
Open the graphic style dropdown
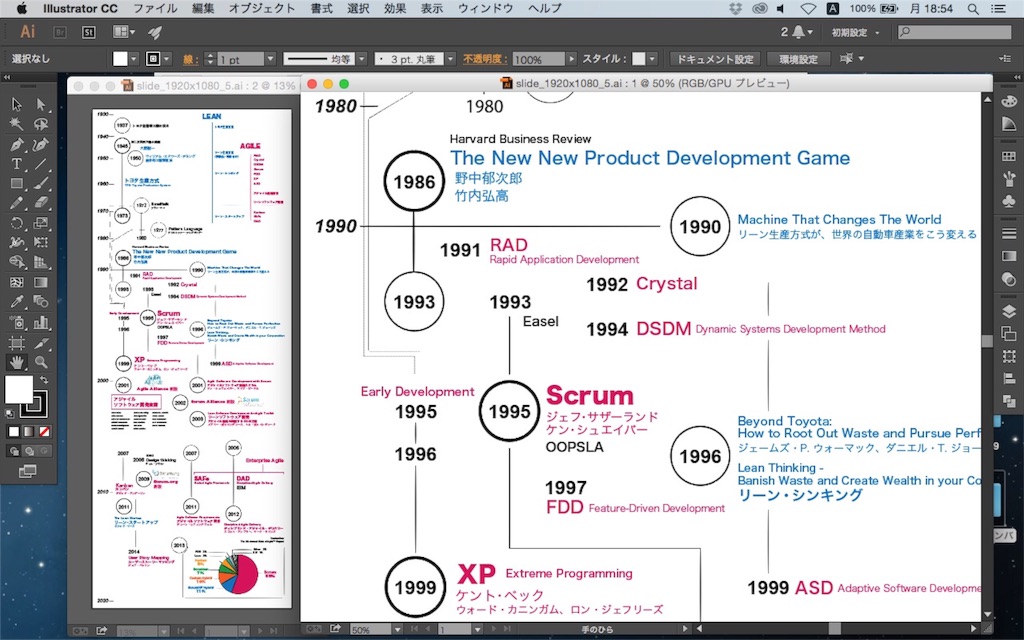click(x=652, y=59)
